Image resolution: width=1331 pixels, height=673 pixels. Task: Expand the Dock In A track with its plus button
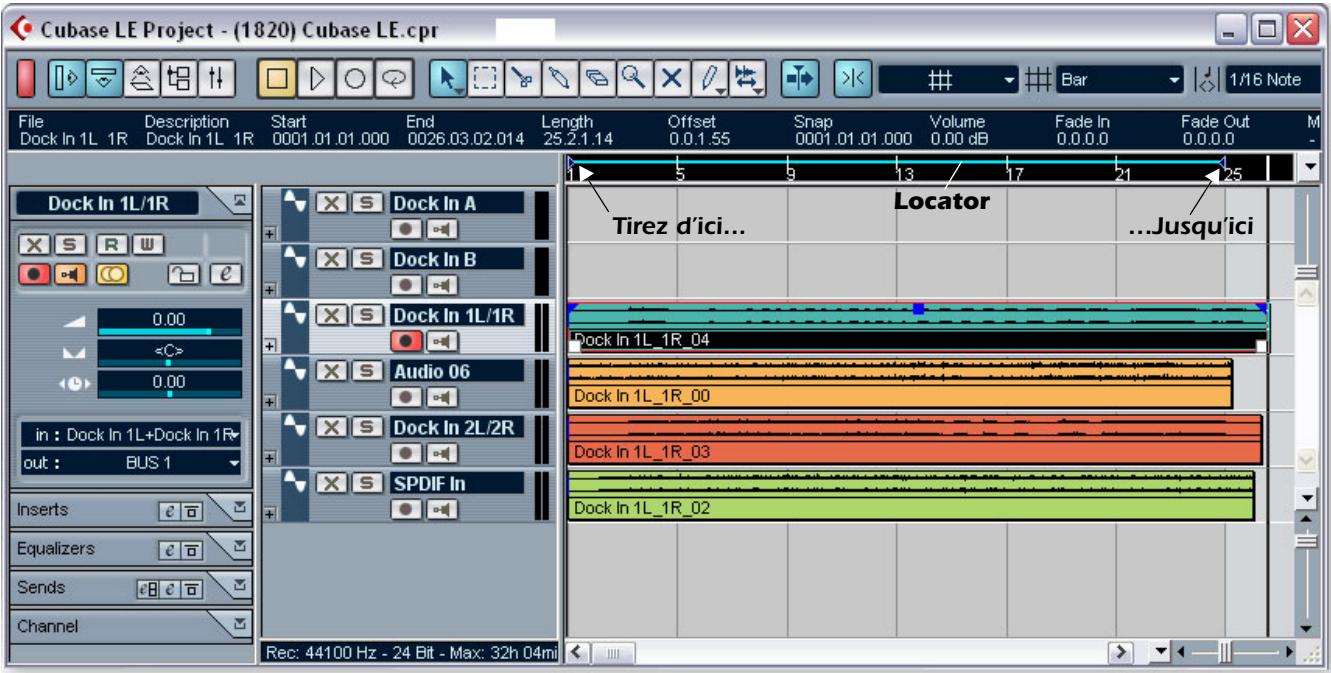click(x=271, y=230)
